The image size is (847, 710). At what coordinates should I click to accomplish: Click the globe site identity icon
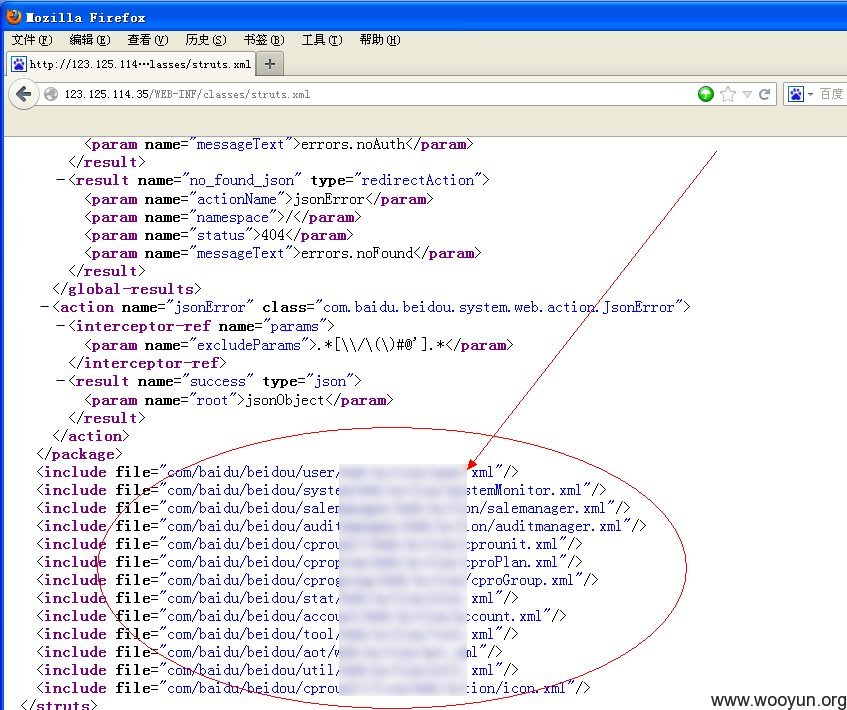(51, 95)
